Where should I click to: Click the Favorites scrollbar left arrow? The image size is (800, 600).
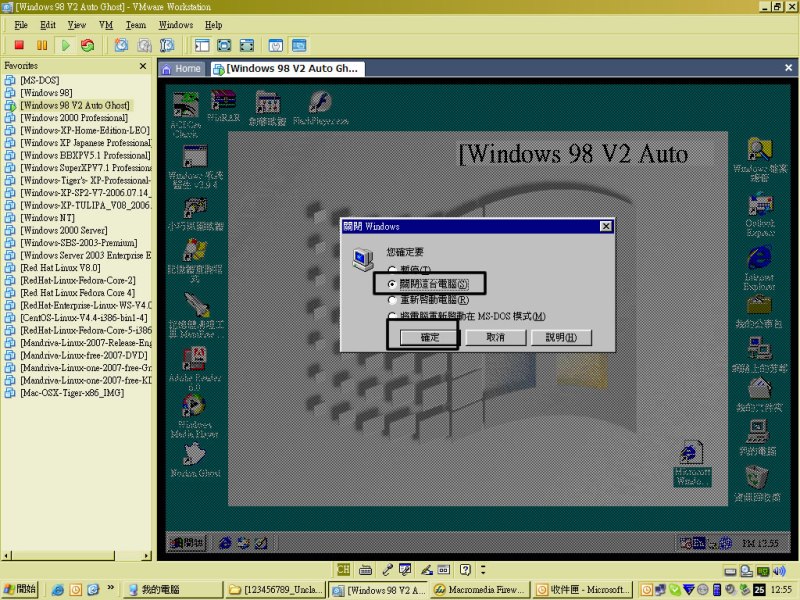pos(6,555)
